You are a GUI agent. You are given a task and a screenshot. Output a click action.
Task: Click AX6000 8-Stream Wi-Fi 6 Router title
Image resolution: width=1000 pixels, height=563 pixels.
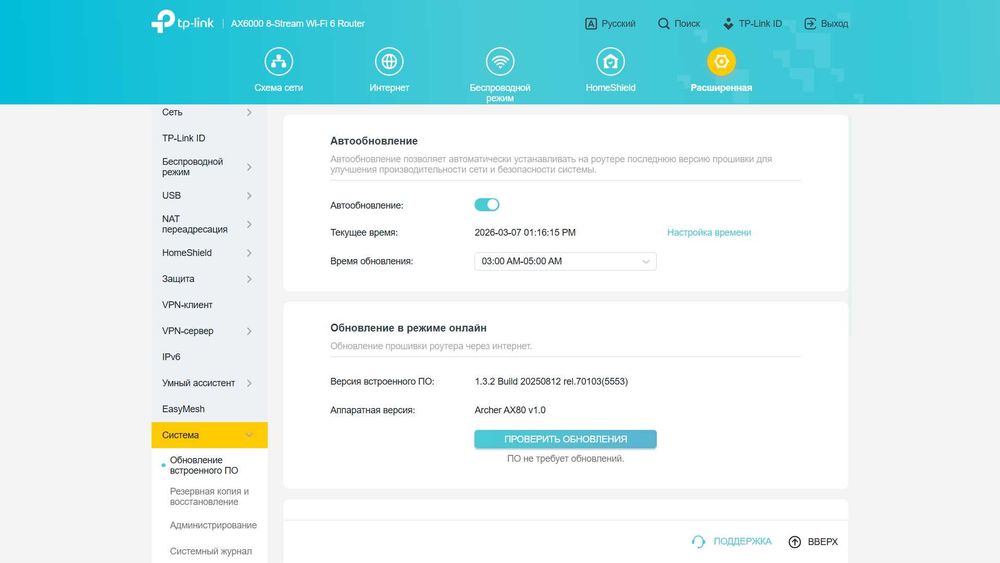point(298,24)
